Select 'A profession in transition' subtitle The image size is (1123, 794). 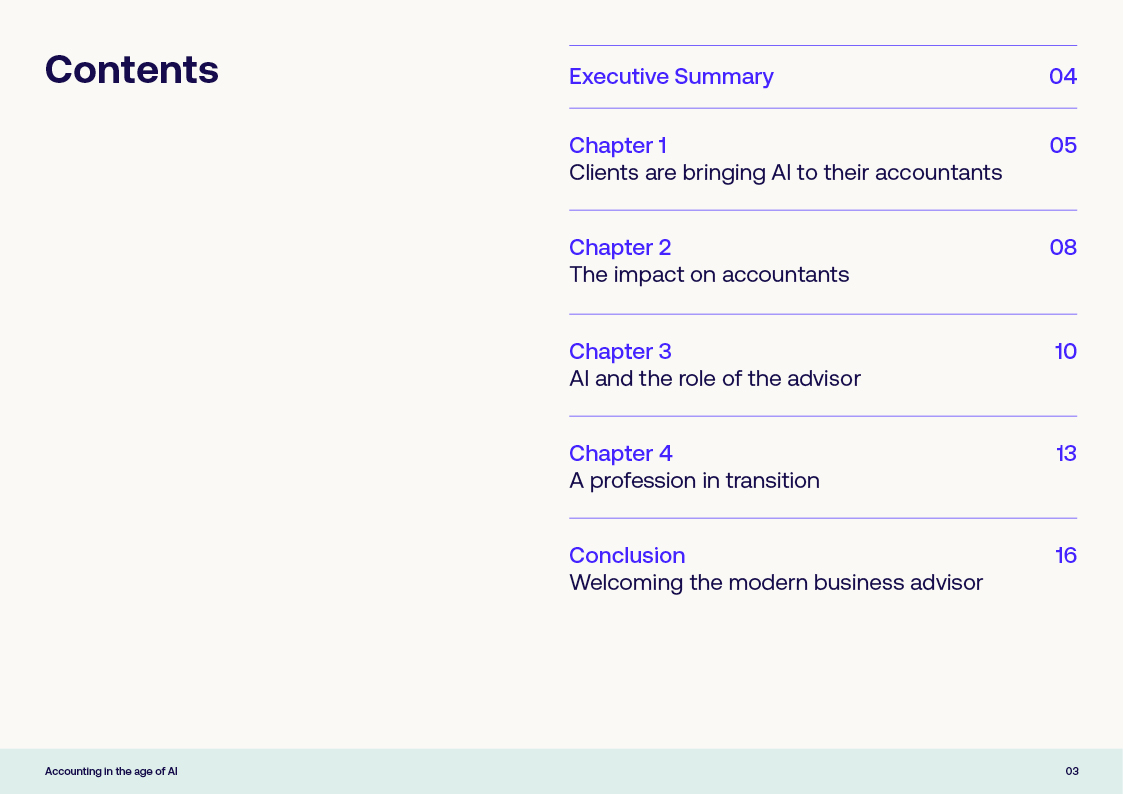click(x=694, y=481)
